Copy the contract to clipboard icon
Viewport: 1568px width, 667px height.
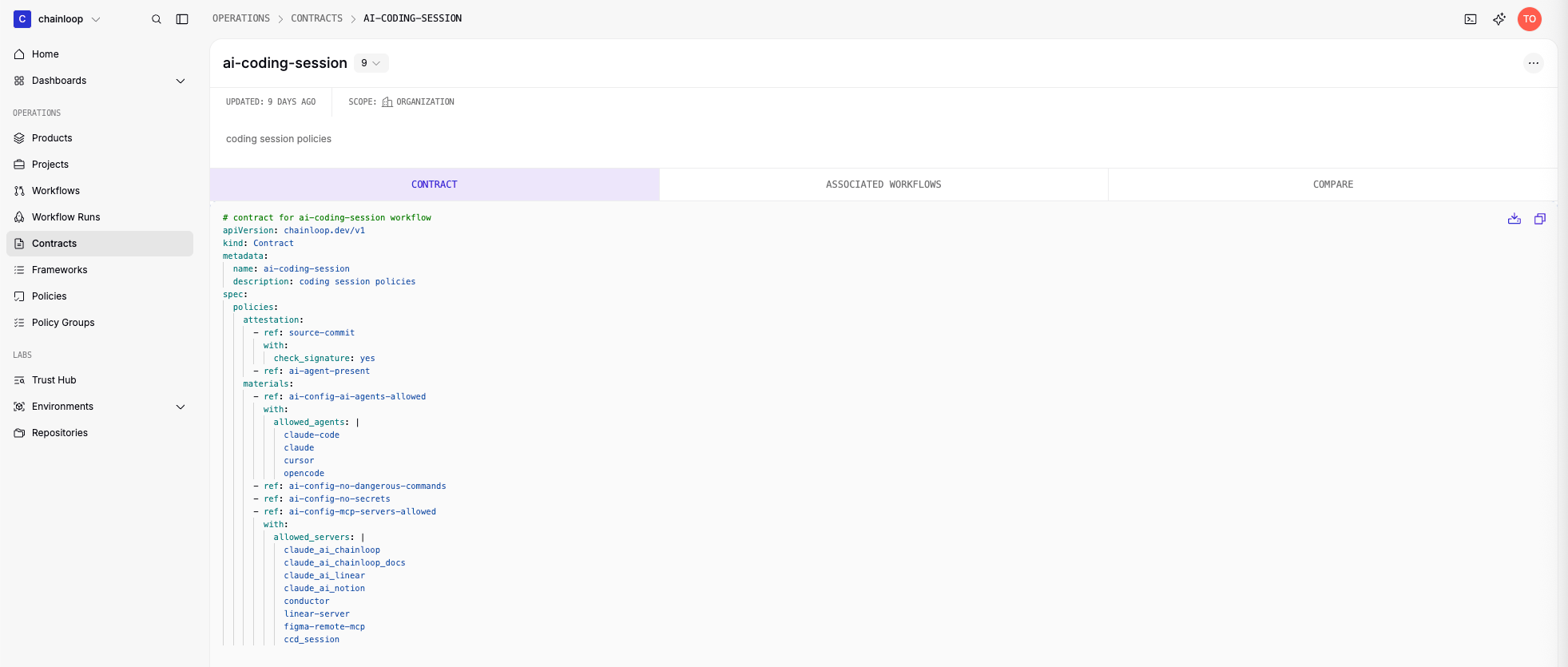pyautogui.click(x=1540, y=219)
